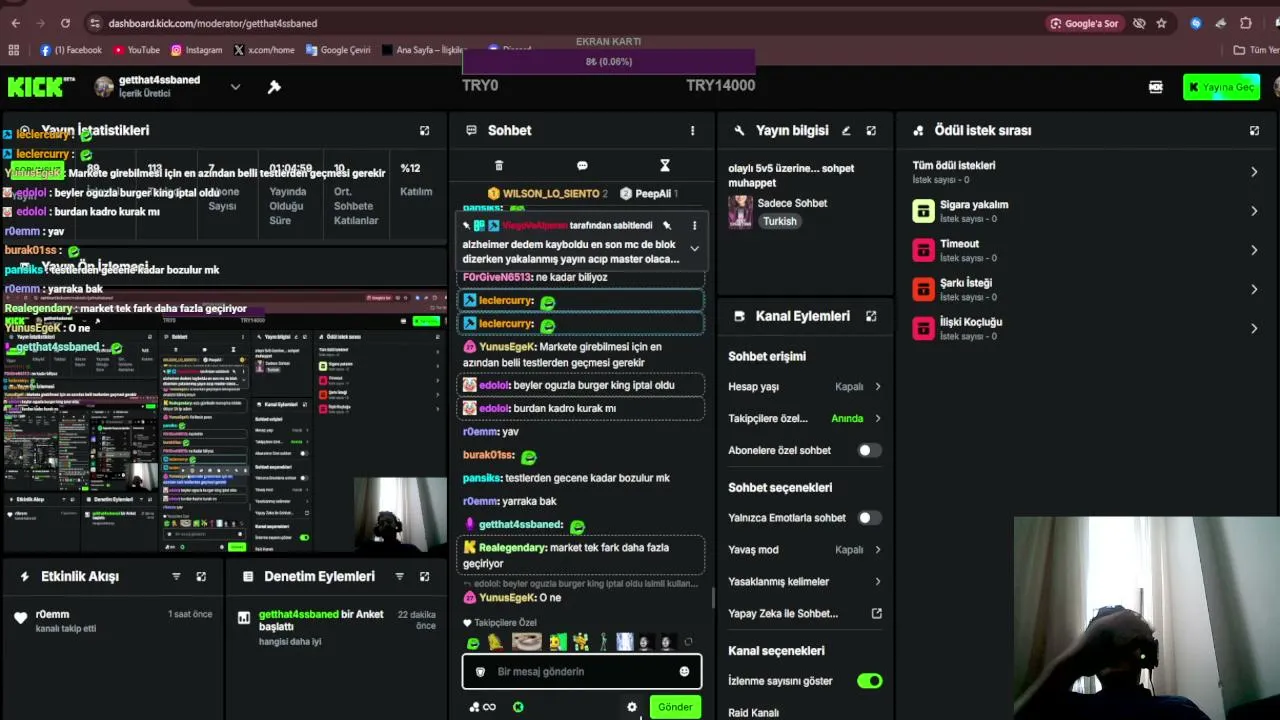The height and width of the screenshot is (720, 1280).
Task: Expand Hesap yaşı setting
Action: tap(878, 386)
